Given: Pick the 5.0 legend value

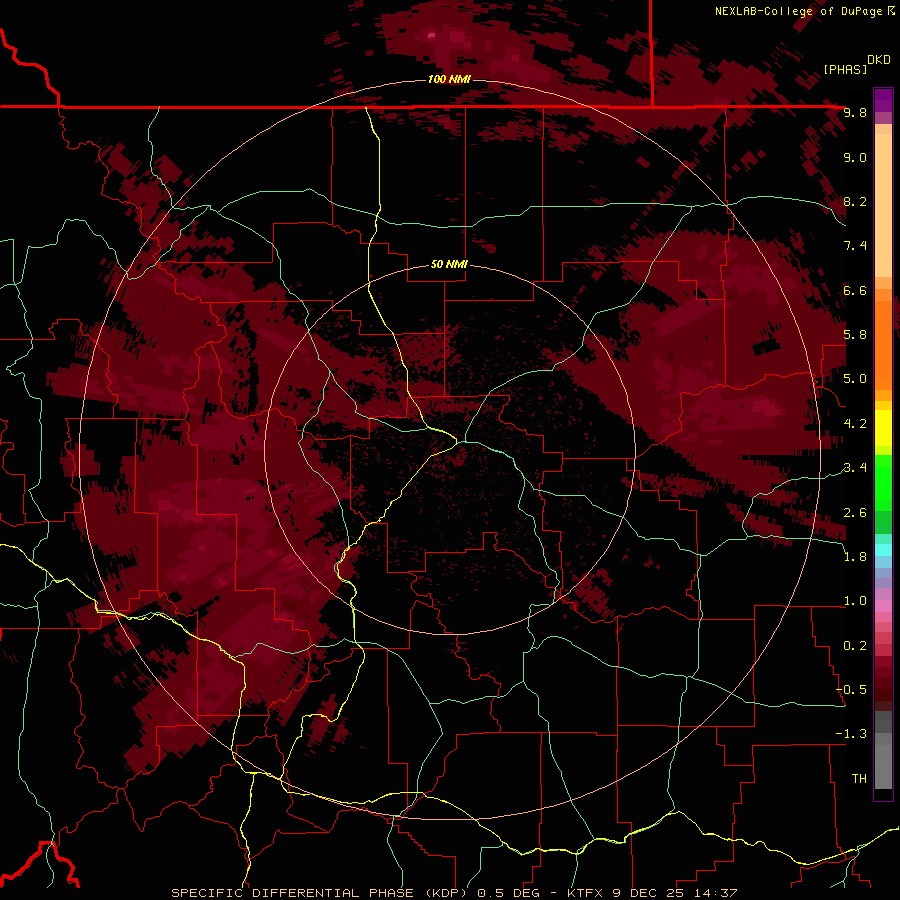Looking at the screenshot, I should coord(855,379).
